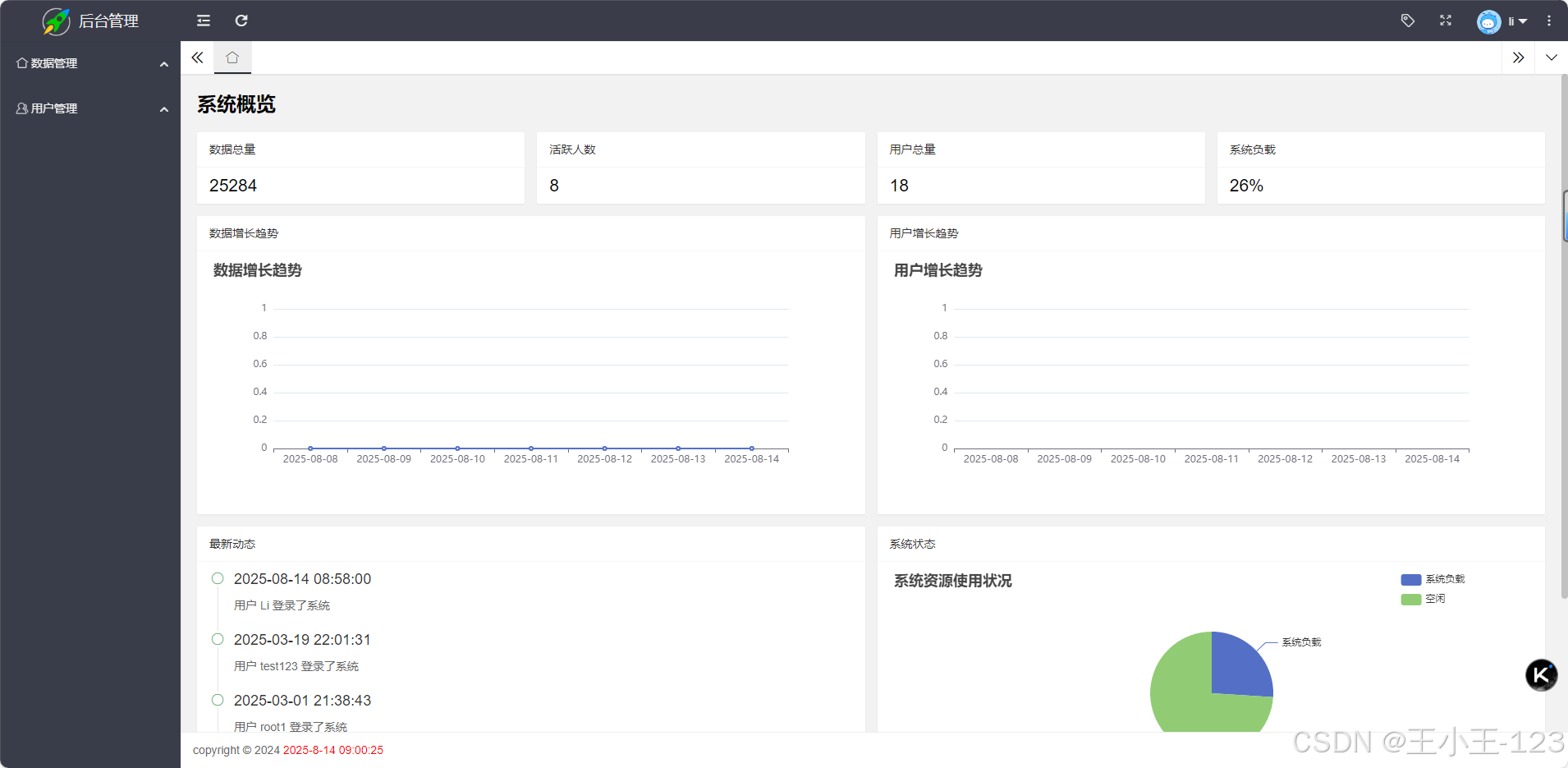Open the 用户管理 sidebar menu
This screenshot has width=1568, height=768.
[90, 108]
